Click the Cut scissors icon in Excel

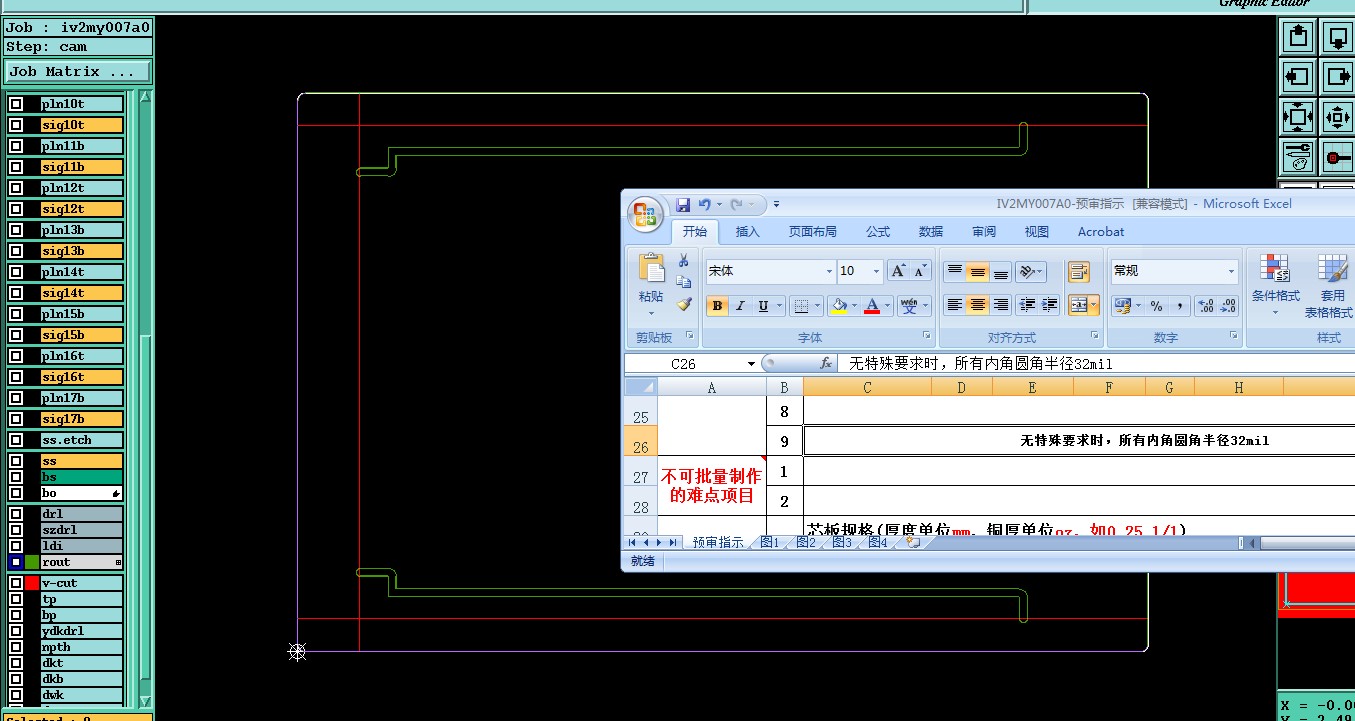(x=684, y=260)
